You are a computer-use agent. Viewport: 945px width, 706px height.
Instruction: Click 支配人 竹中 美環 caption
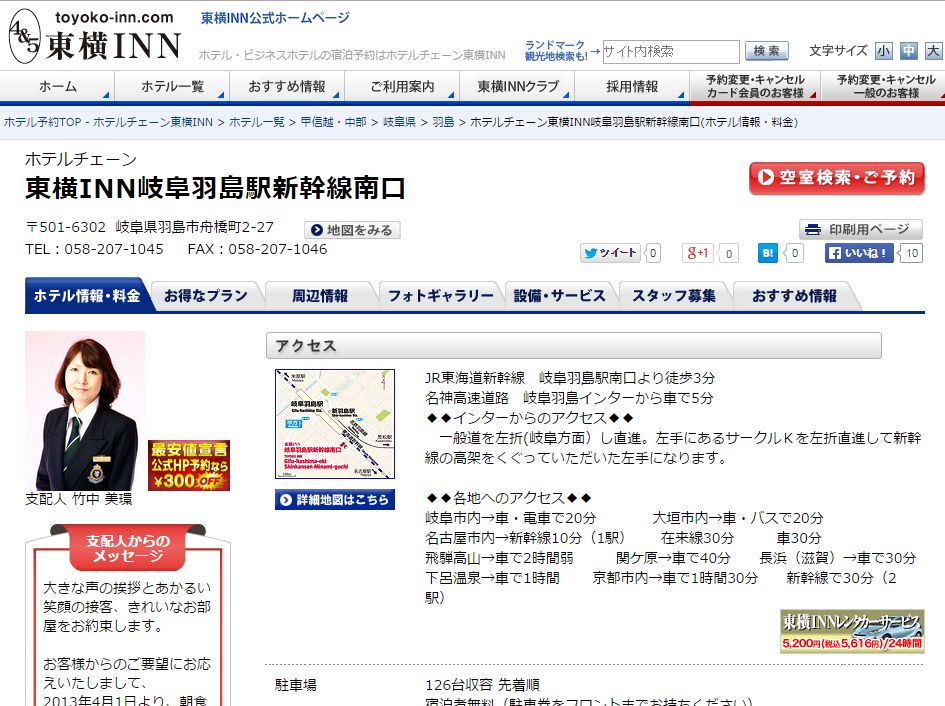(78, 499)
